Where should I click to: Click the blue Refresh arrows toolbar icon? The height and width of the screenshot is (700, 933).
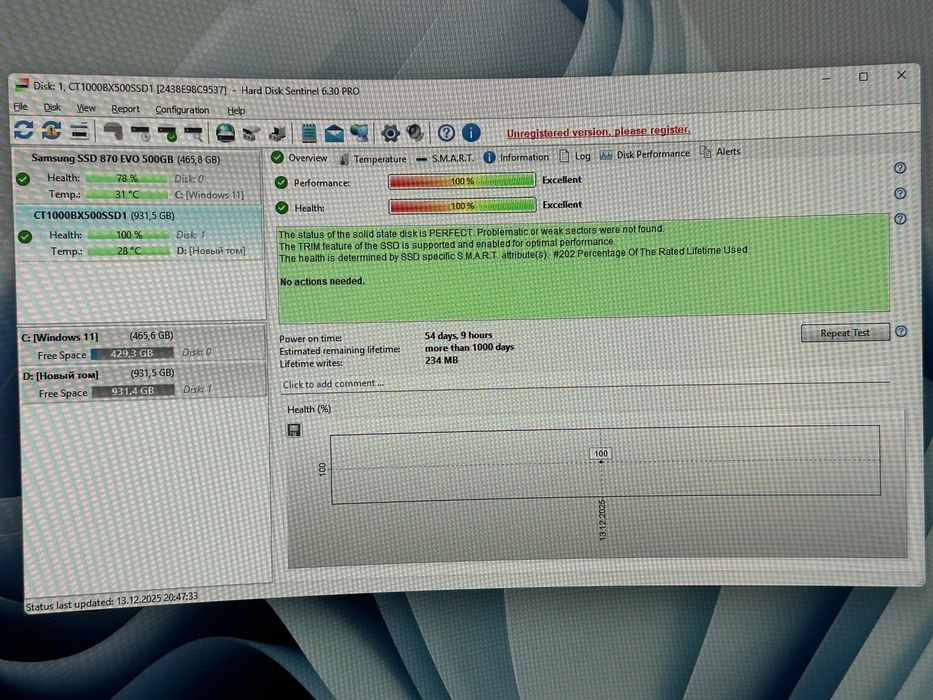pos(24,129)
